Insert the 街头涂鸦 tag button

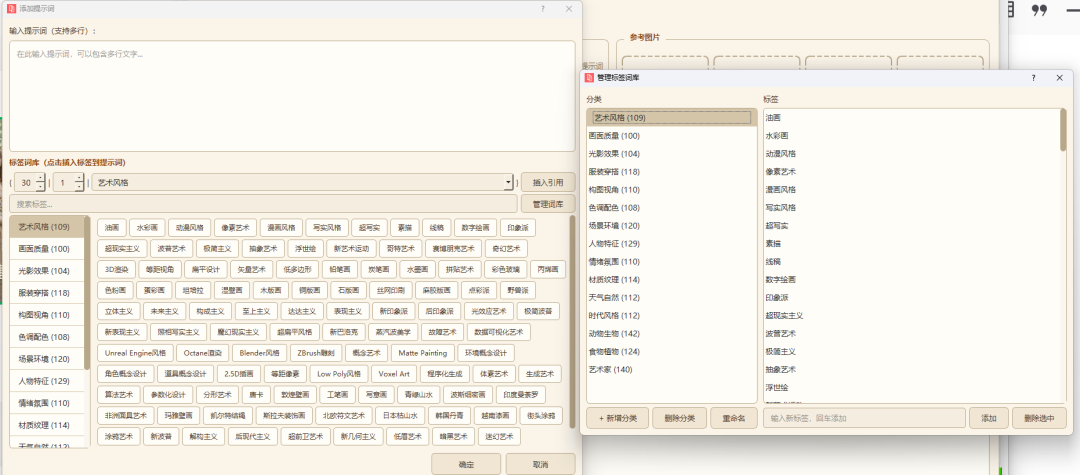[541, 416]
